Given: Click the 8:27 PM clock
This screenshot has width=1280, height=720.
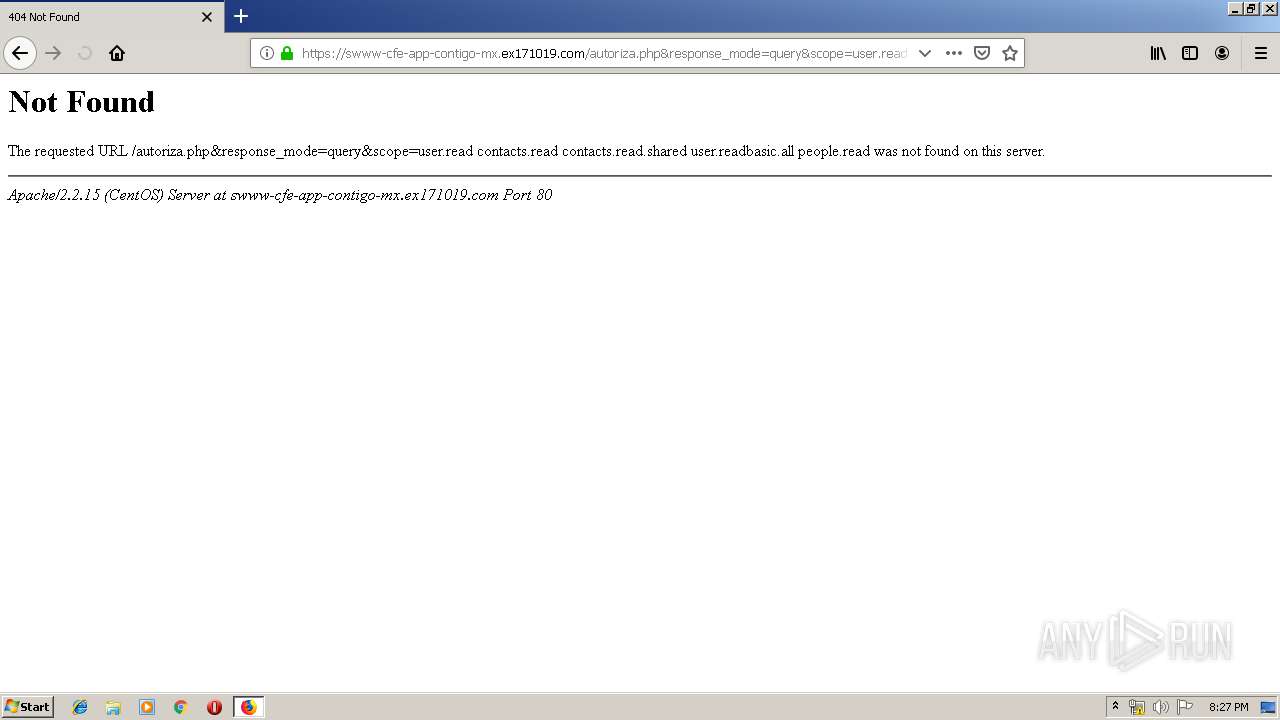Looking at the screenshot, I should click(1228, 707).
